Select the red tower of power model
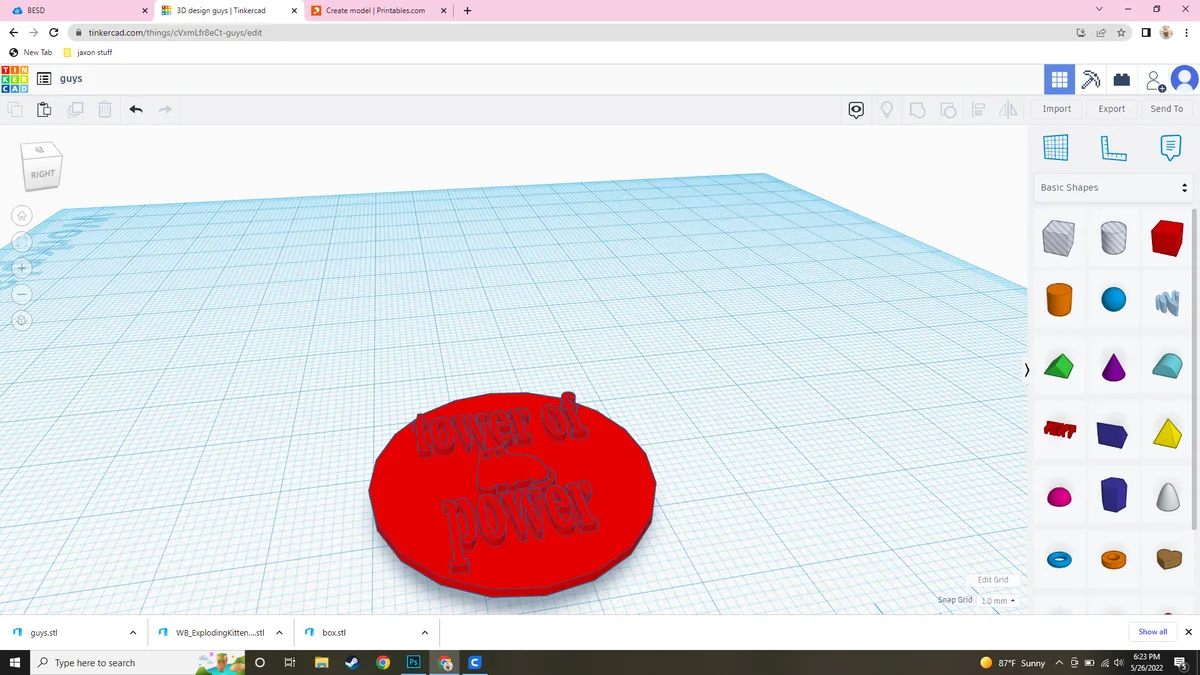The height and width of the screenshot is (675, 1200). tap(512, 494)
